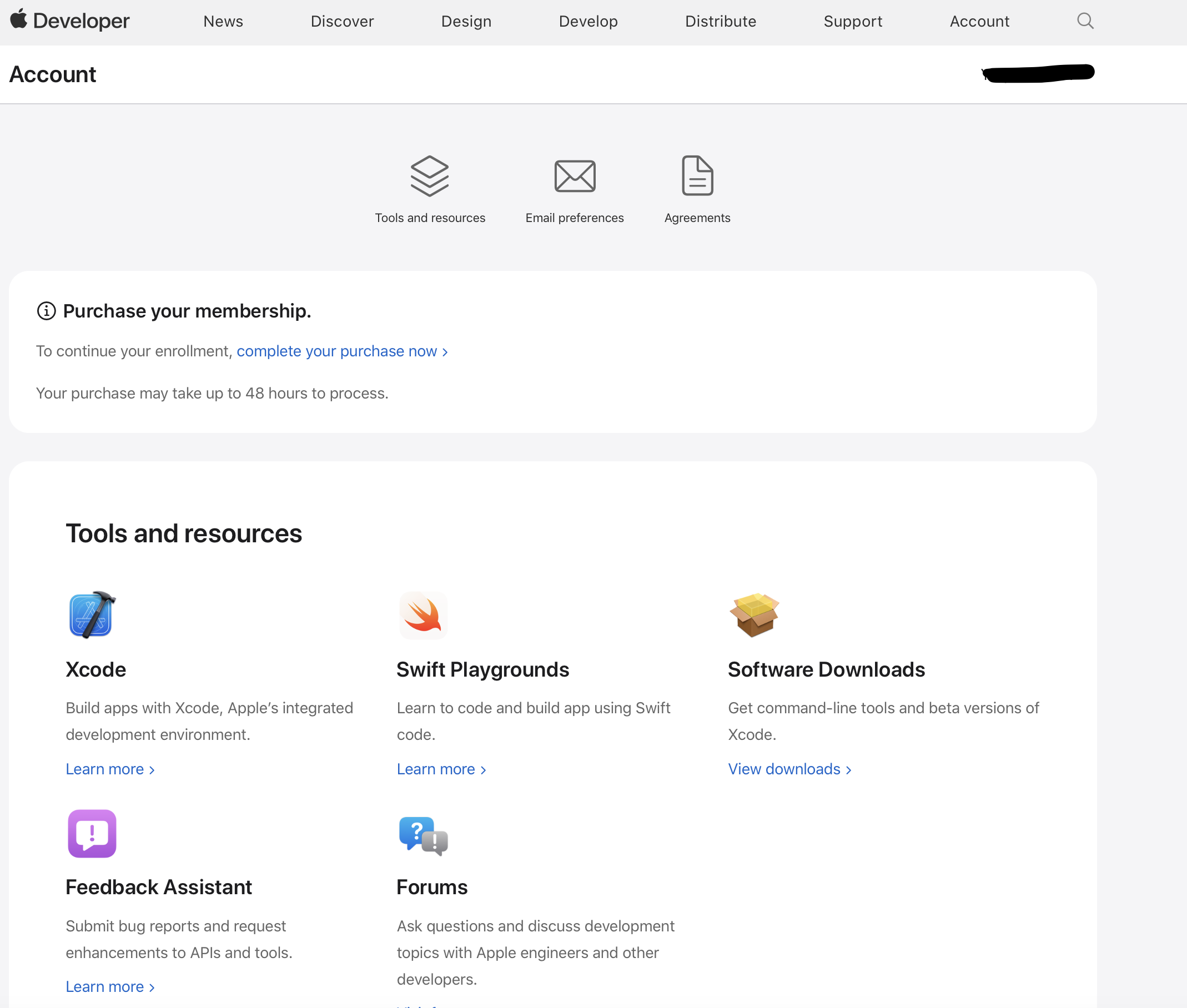Click the Forums heading
The width and height of the screenshot is (1187, 1008).
432,888
